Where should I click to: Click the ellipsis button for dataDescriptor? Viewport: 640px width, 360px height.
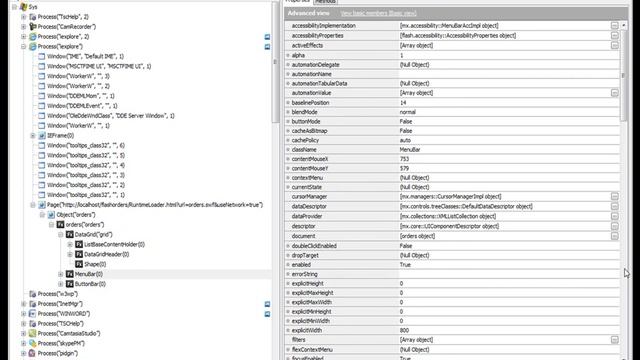click(615, 207)
